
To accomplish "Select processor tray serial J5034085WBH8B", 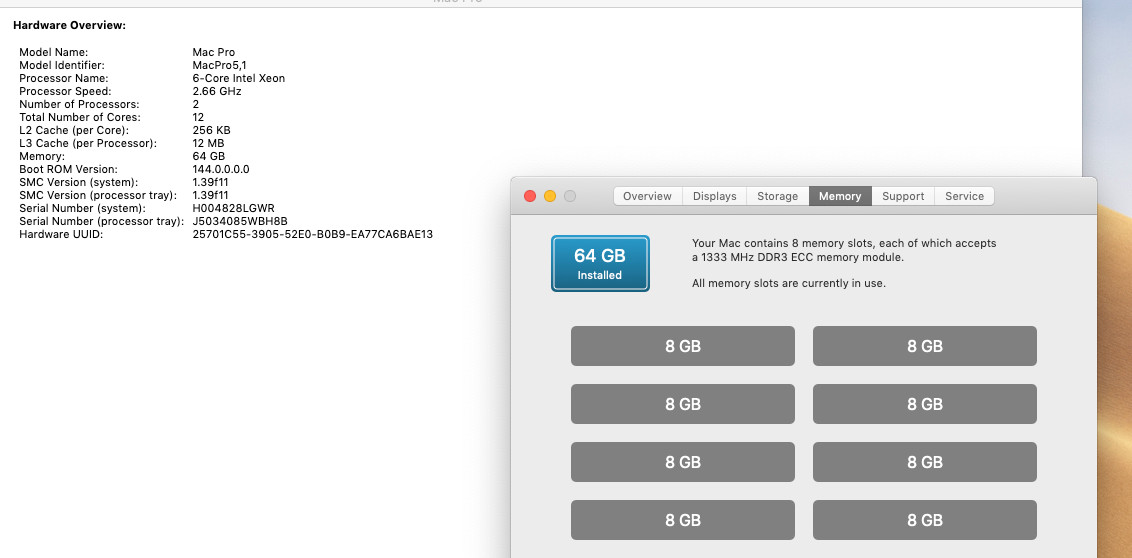I will point(240,221).
